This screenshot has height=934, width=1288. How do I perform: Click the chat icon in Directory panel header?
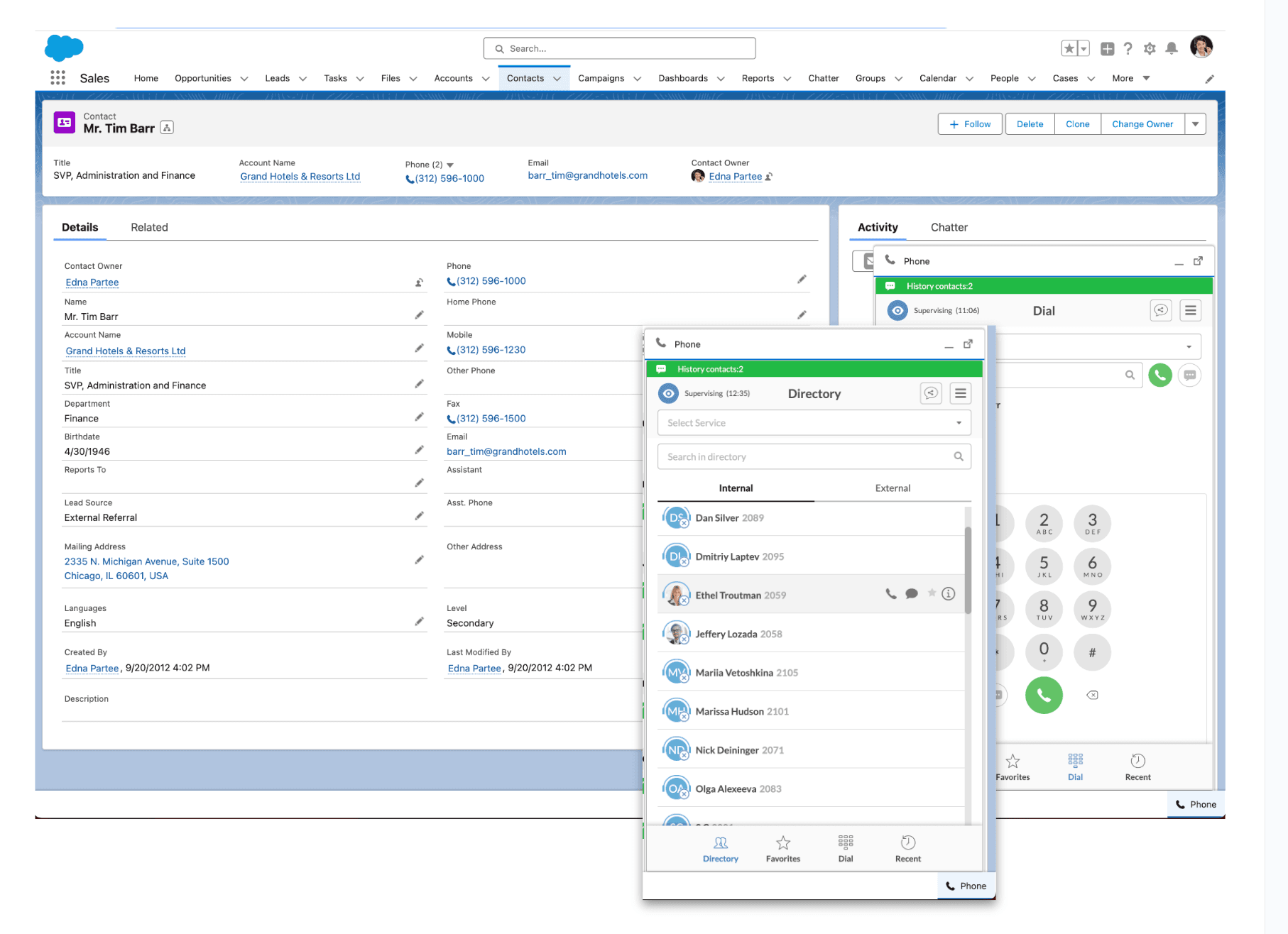(x=931, y=393)
